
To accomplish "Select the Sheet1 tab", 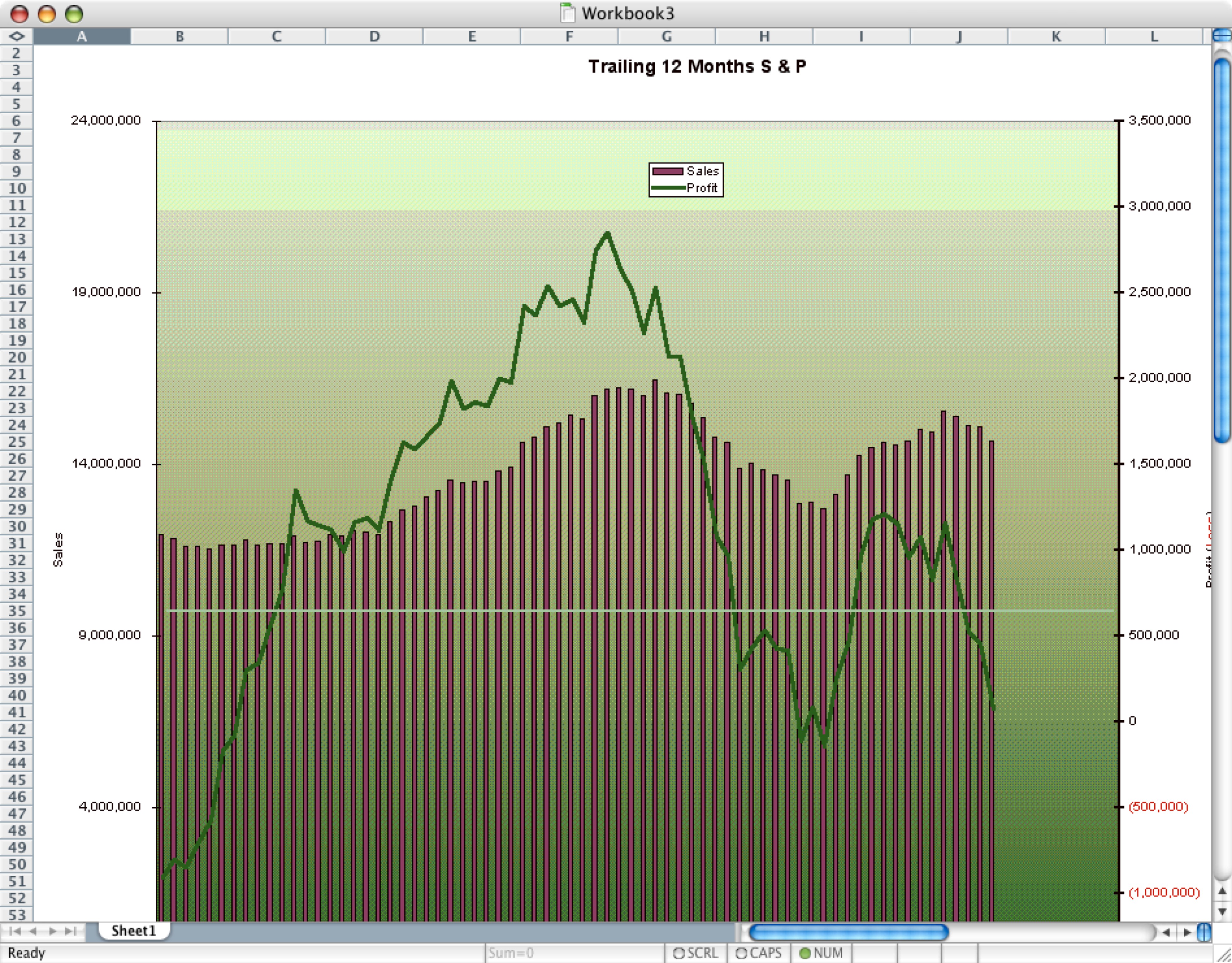I will click(x=134, y=931).
